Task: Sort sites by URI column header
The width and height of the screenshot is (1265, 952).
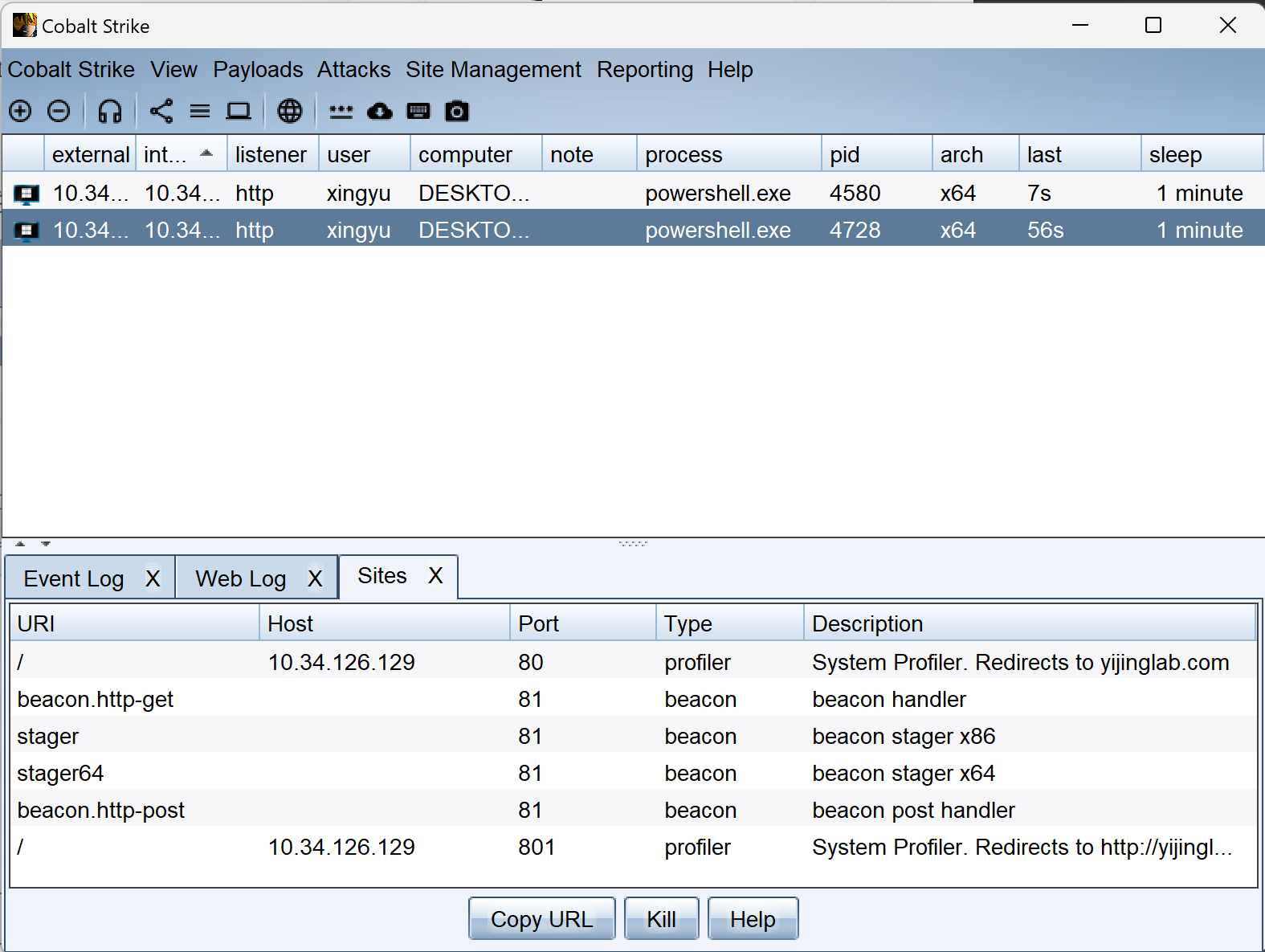Action: point(134,623)
